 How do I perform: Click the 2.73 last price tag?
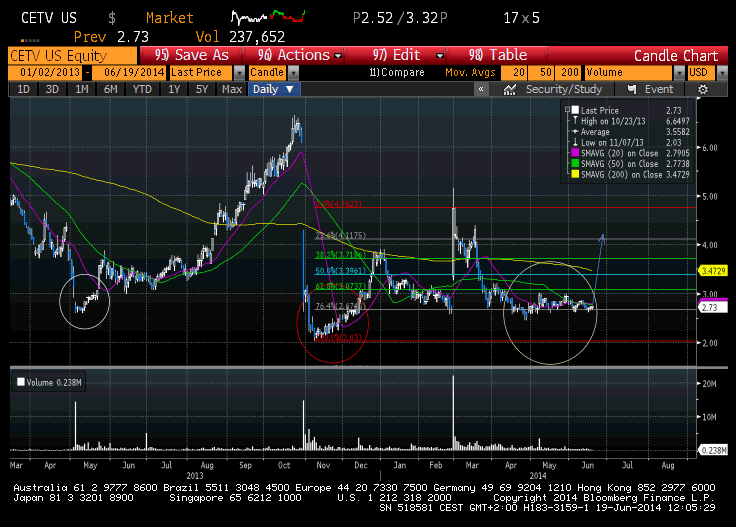[713, 307]
